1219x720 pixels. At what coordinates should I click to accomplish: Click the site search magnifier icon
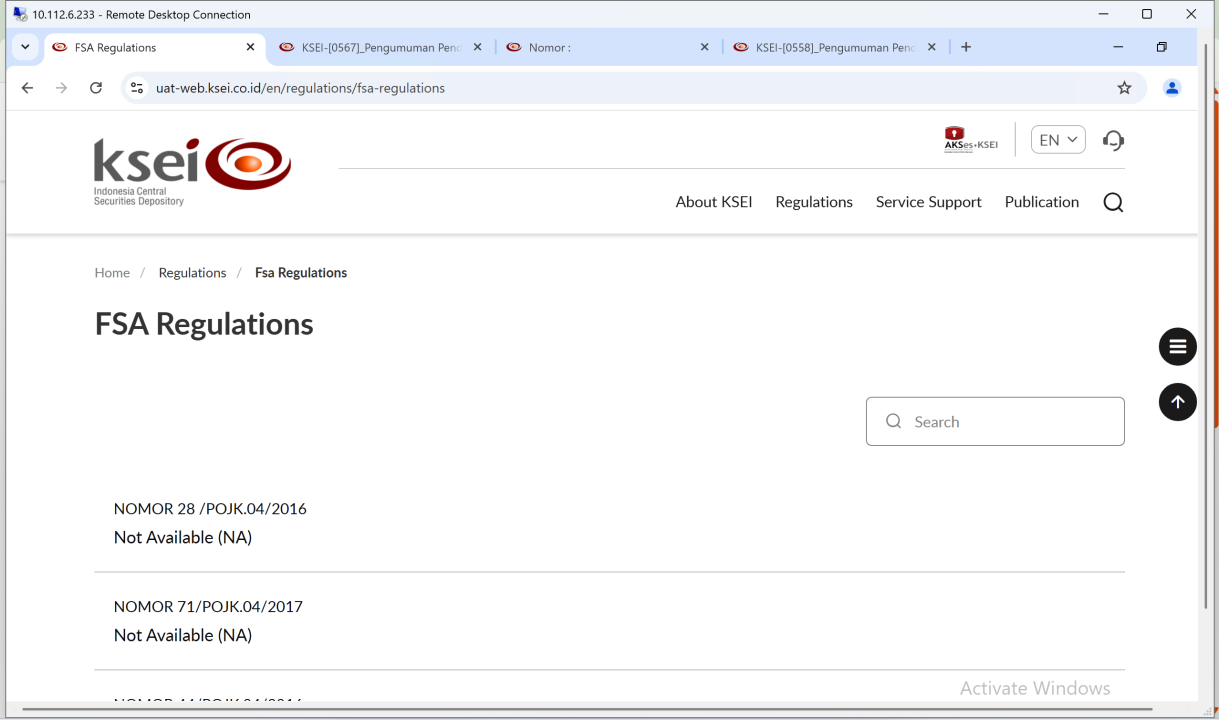1113,203
